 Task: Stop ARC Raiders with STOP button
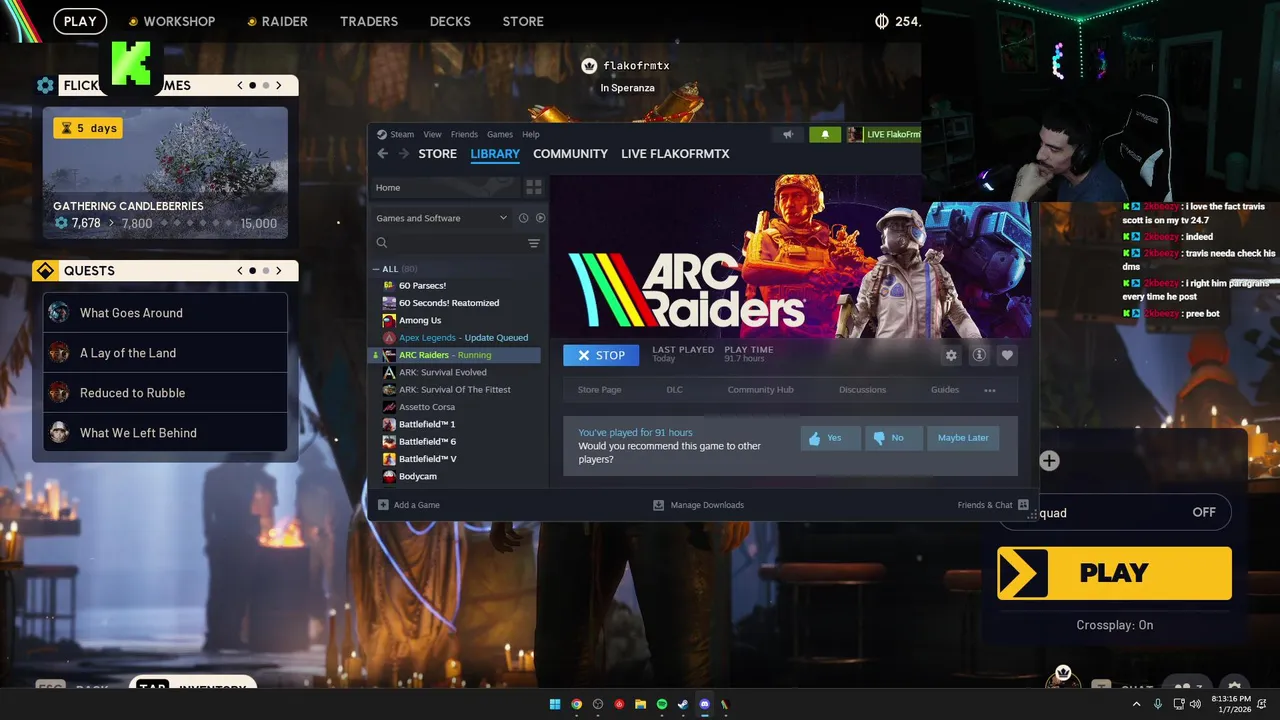point(601,355)
